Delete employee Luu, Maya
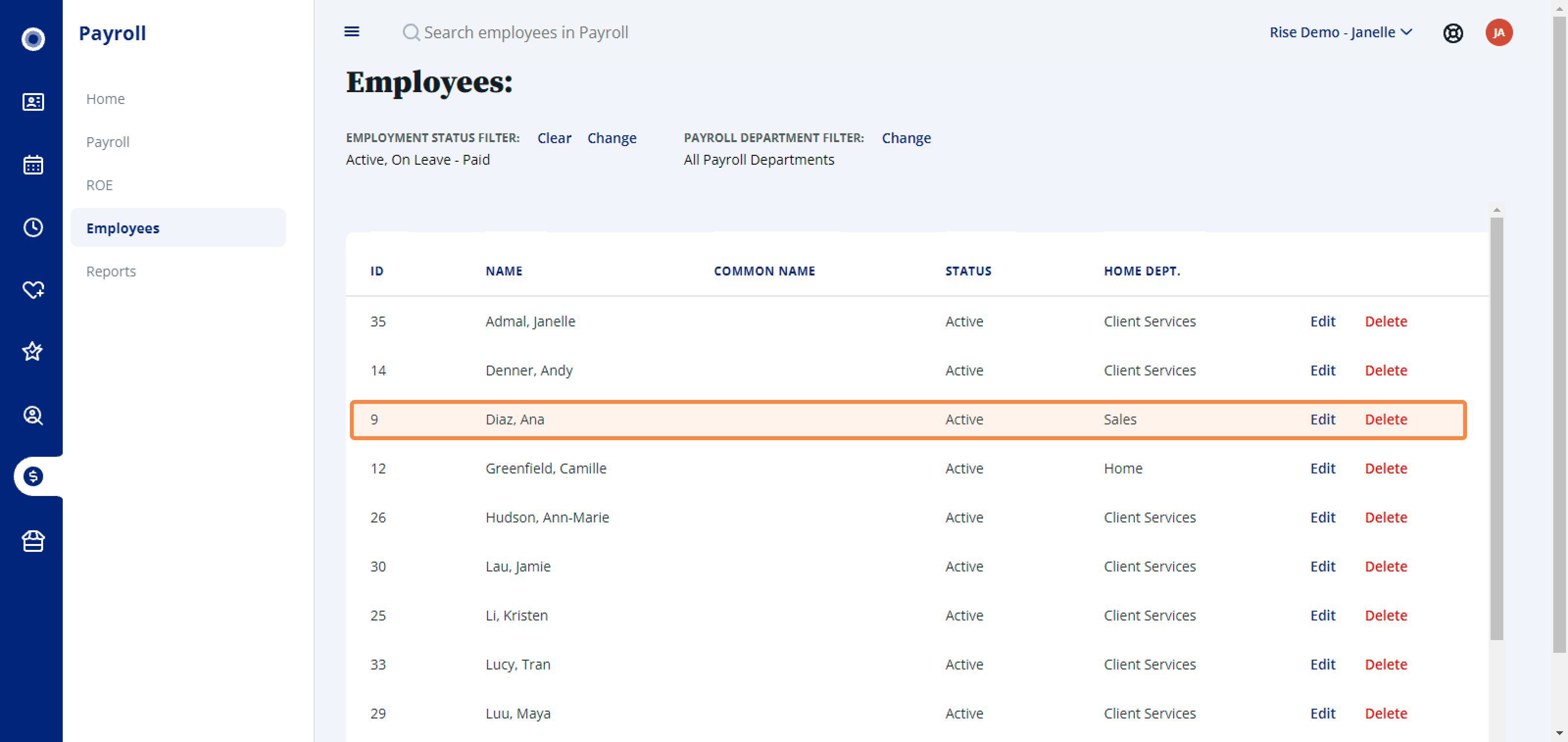1568x742 pixels. tap(1386, 714)
